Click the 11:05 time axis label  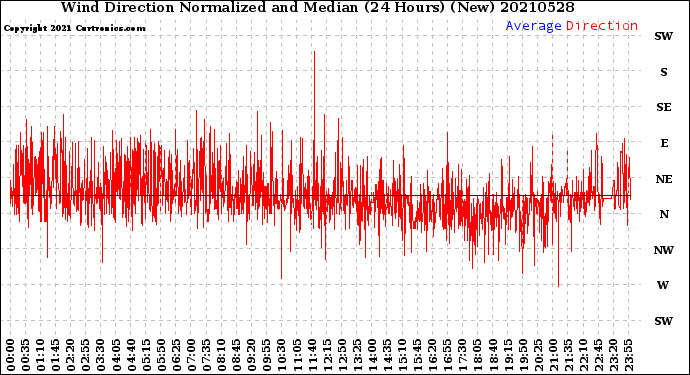(297, 355)
